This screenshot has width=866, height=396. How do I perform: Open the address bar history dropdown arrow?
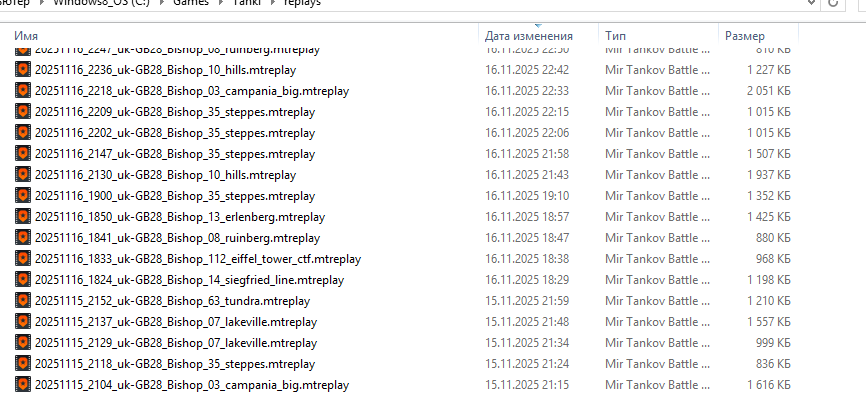coord(811,2)
